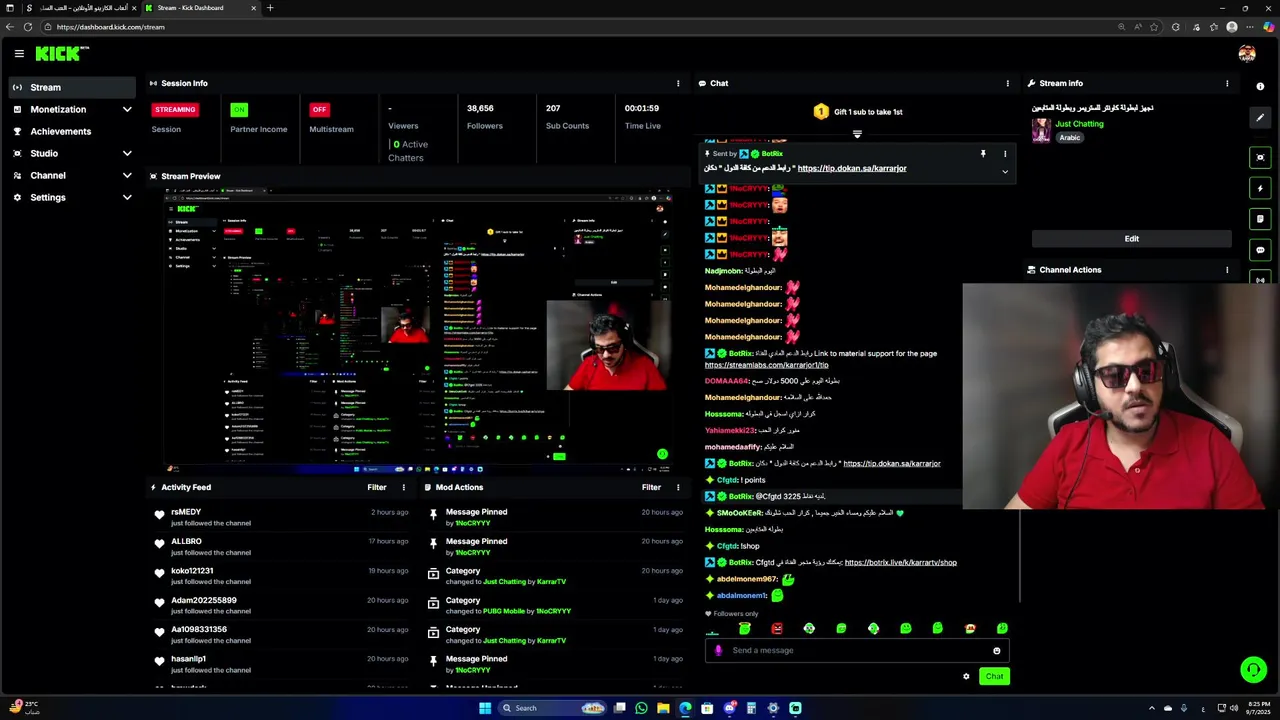The width and height of the screenshot is (1280, 720).
Task: Click the stream preview video
Action: [x=418, y=330]
